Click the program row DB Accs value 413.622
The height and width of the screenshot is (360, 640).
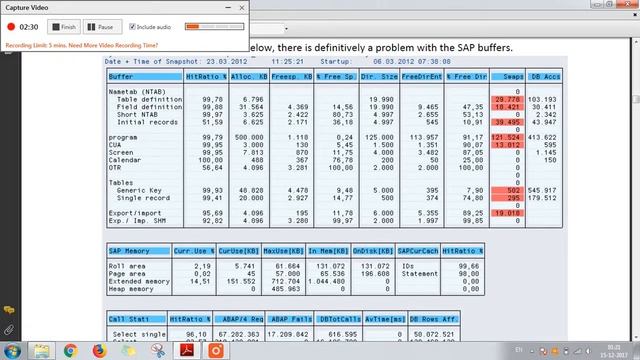542,137
